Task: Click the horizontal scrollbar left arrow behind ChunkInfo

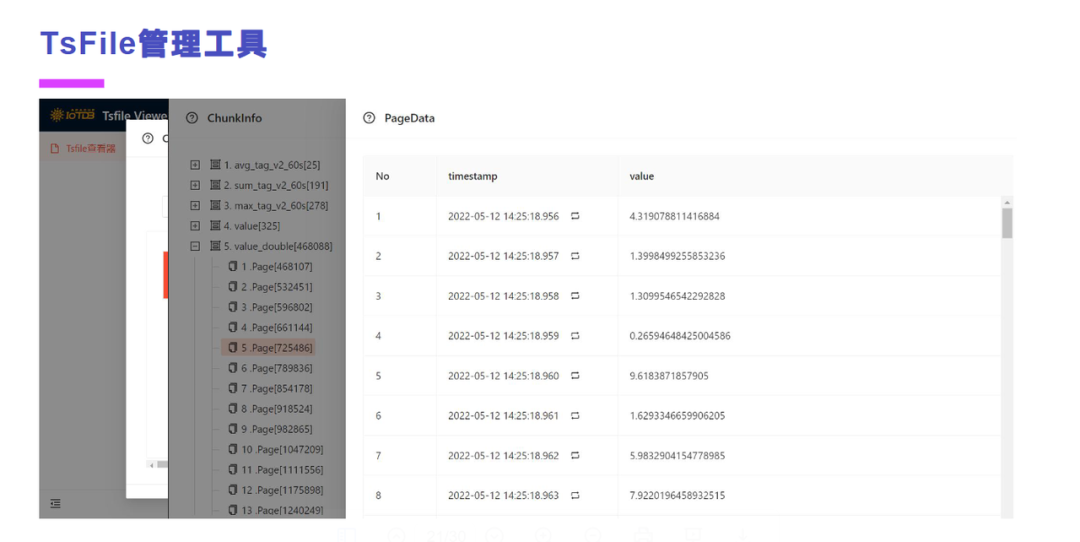Action: coord(152,465)
